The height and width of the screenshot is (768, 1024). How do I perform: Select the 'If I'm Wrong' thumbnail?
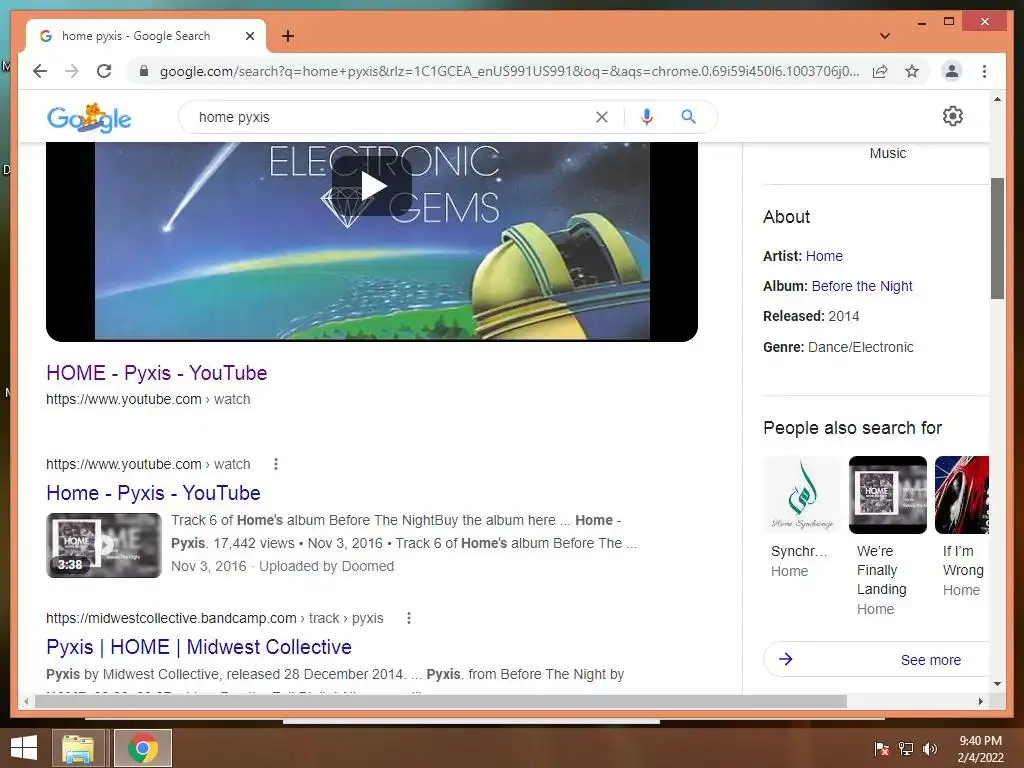[962, 495]
